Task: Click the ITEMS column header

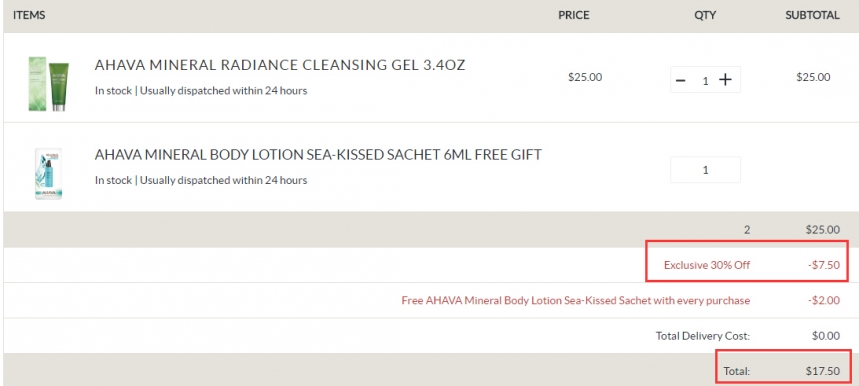Action: coord(29,15)
